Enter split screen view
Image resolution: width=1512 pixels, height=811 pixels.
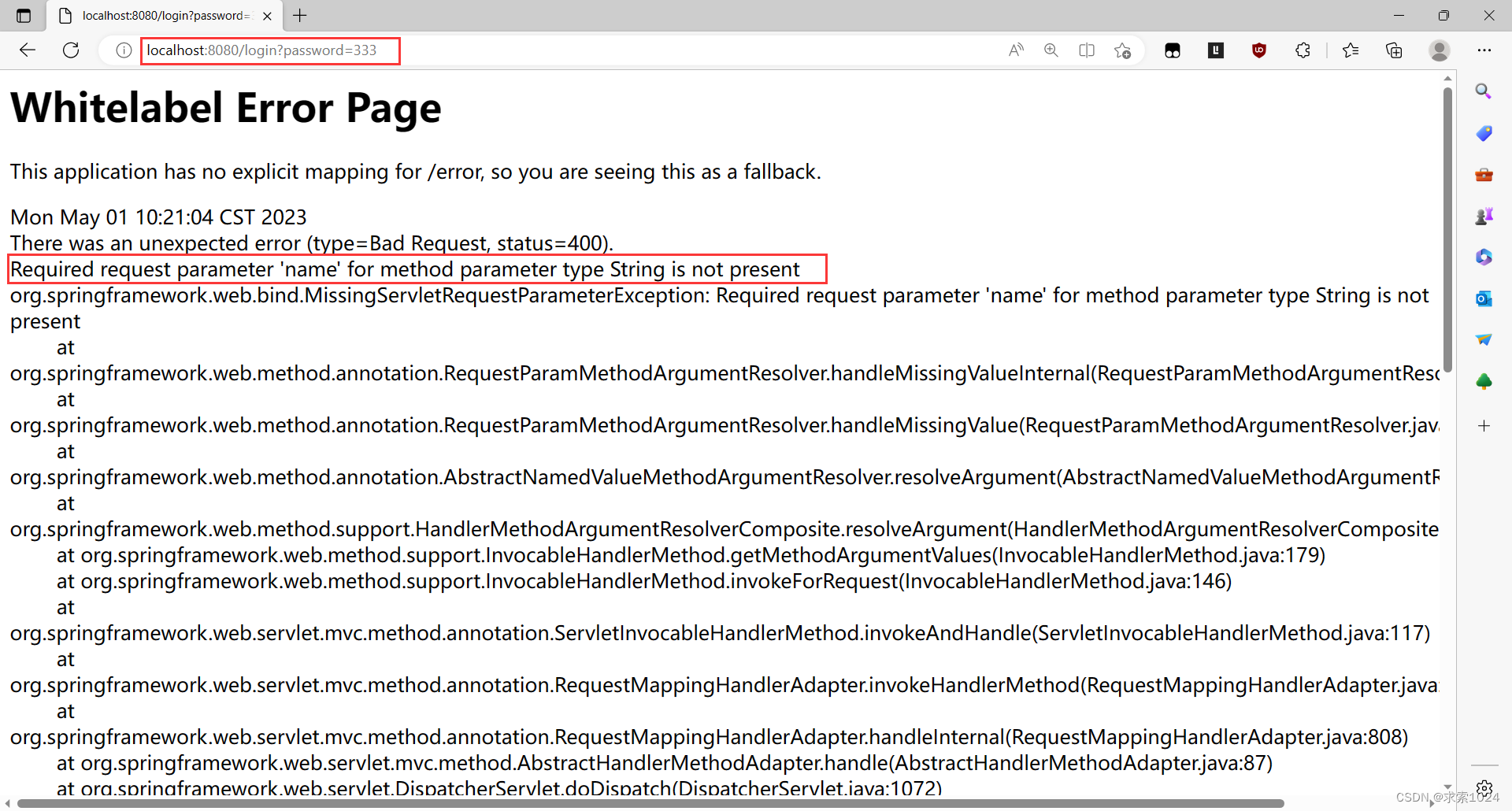tap(1087, 50)
